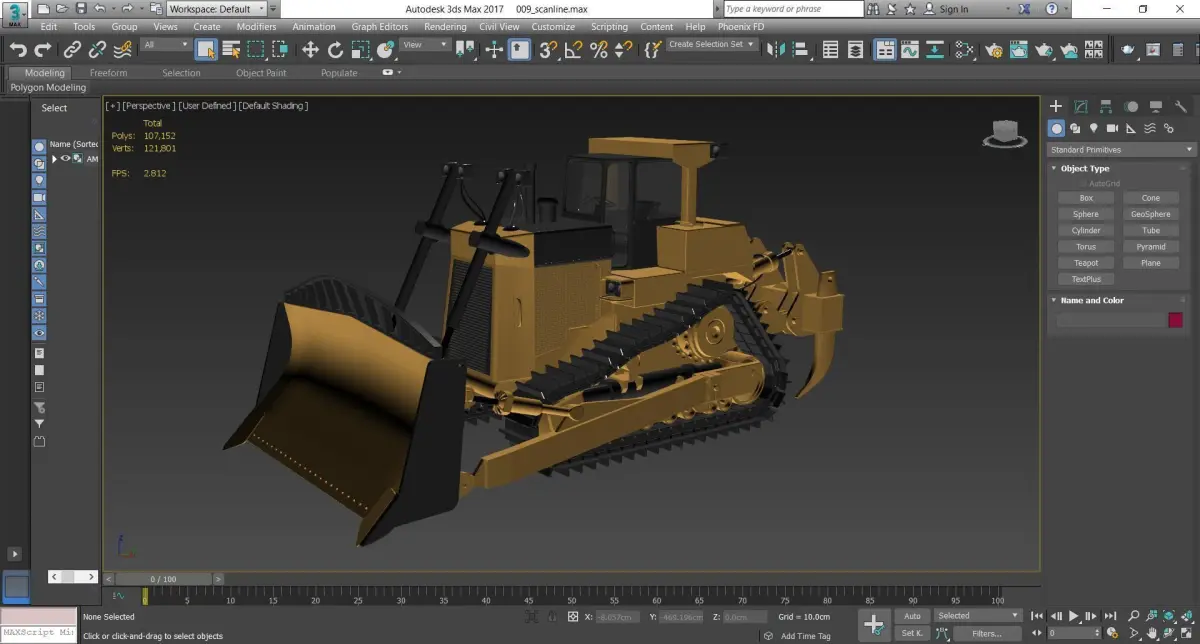Viewport: 1200px width, 644px height.
Task: Click the Teapot primitive button
Action: pos(1086,263)
